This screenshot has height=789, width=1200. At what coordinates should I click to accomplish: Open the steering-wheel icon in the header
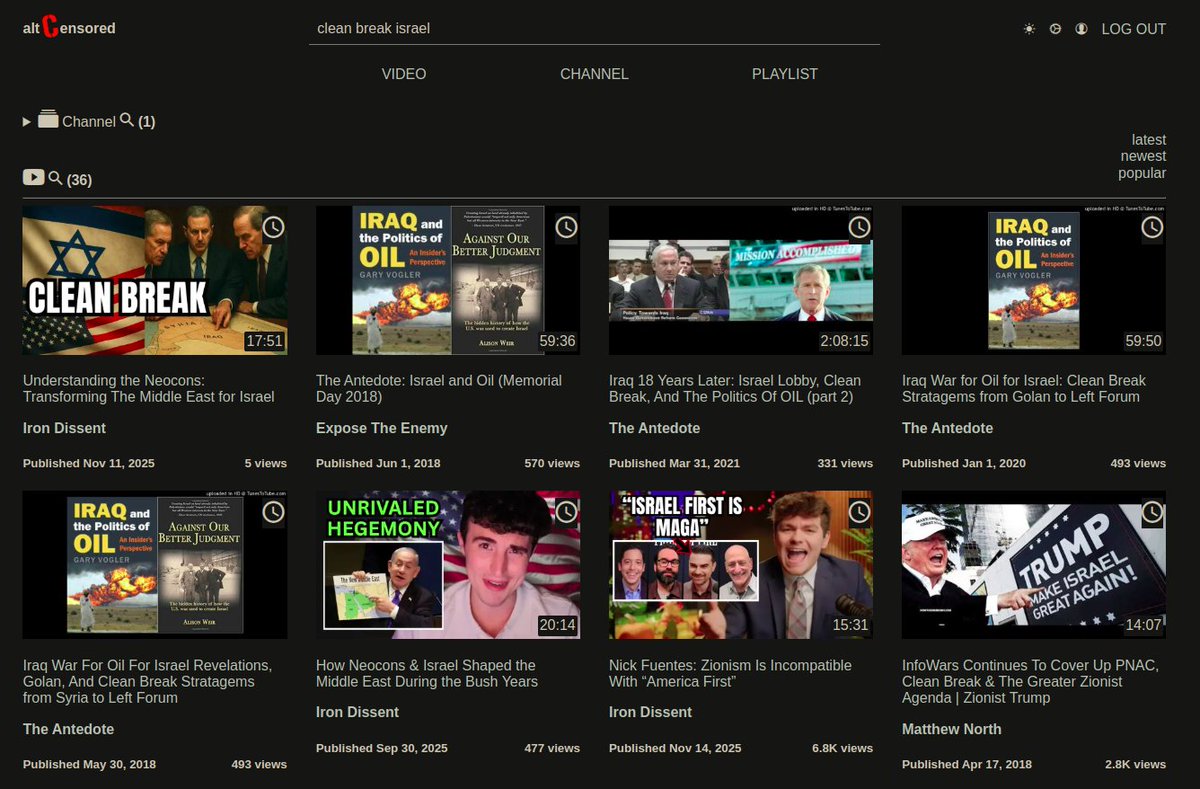point(1055,29)
